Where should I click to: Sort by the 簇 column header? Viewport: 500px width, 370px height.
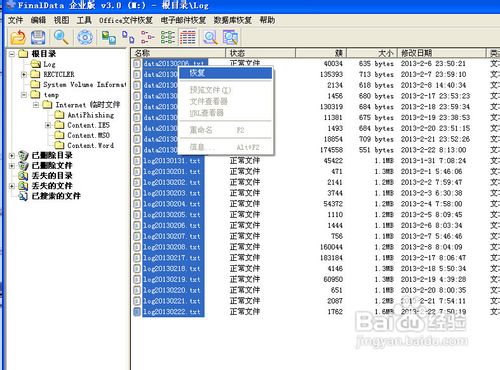point(321,53)
